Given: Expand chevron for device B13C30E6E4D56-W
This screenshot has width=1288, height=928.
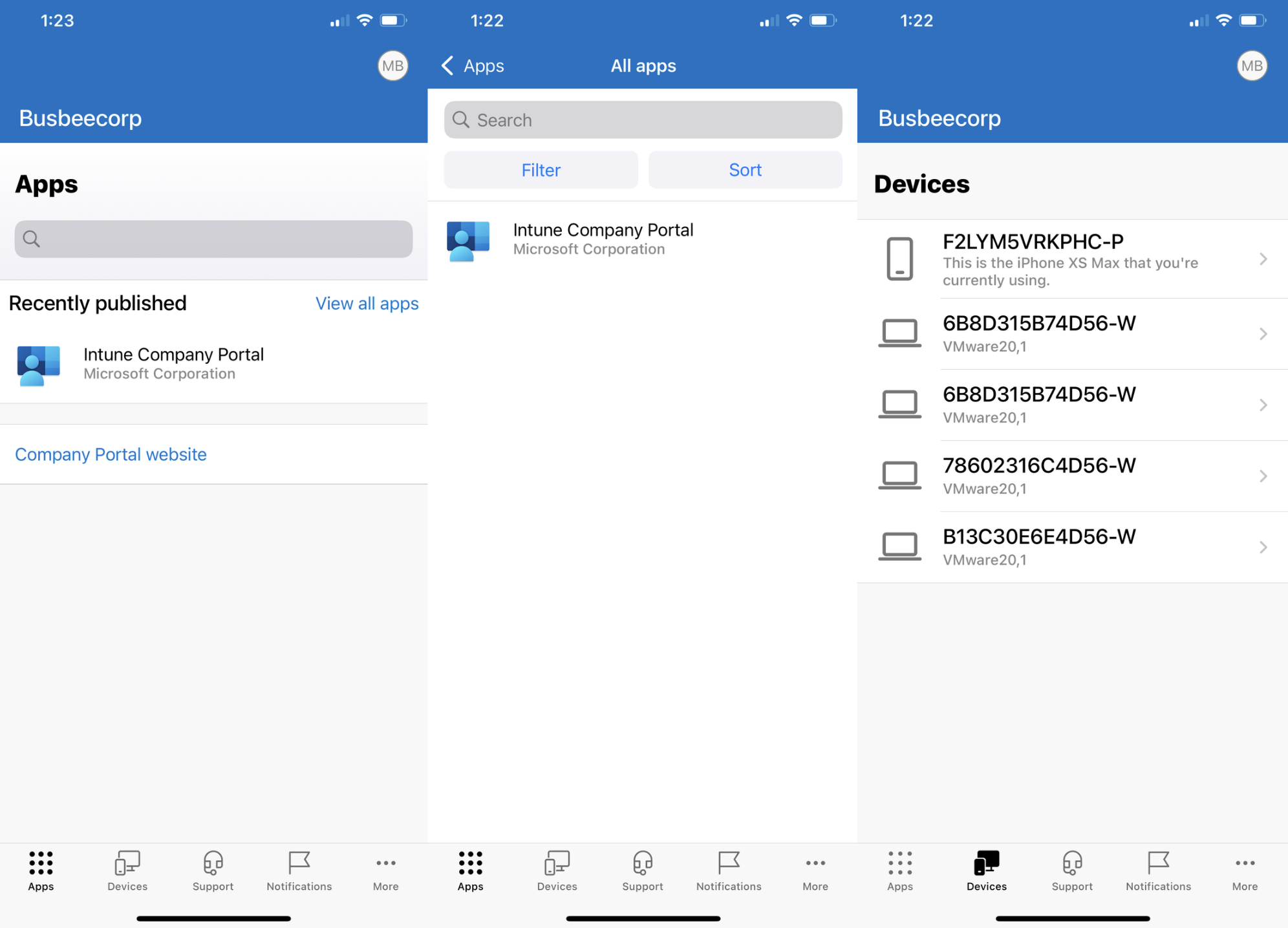Looking at the screenshot, I should (x=1263, y=547).
